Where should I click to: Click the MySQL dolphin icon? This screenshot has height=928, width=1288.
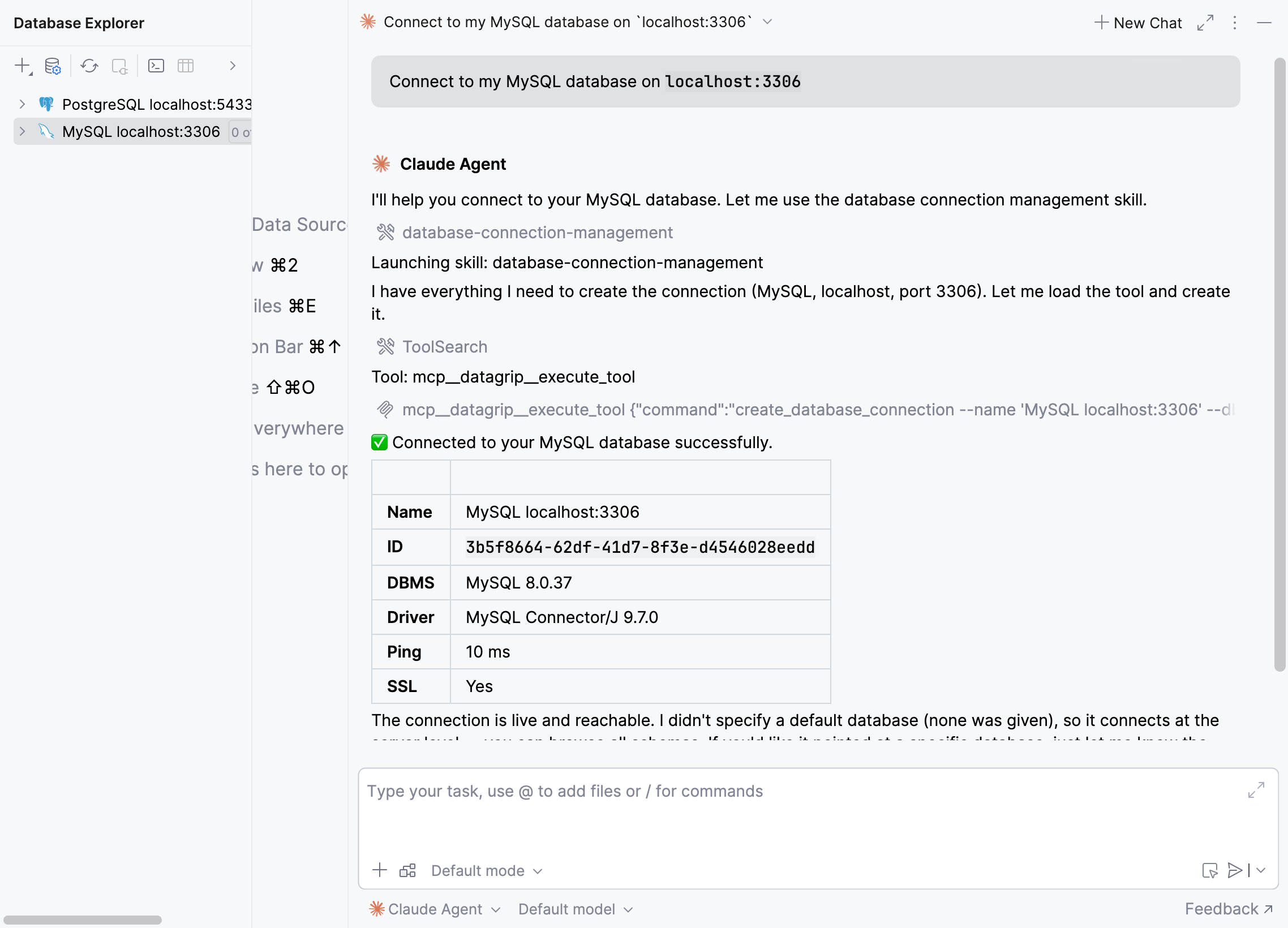coord(46,131)
